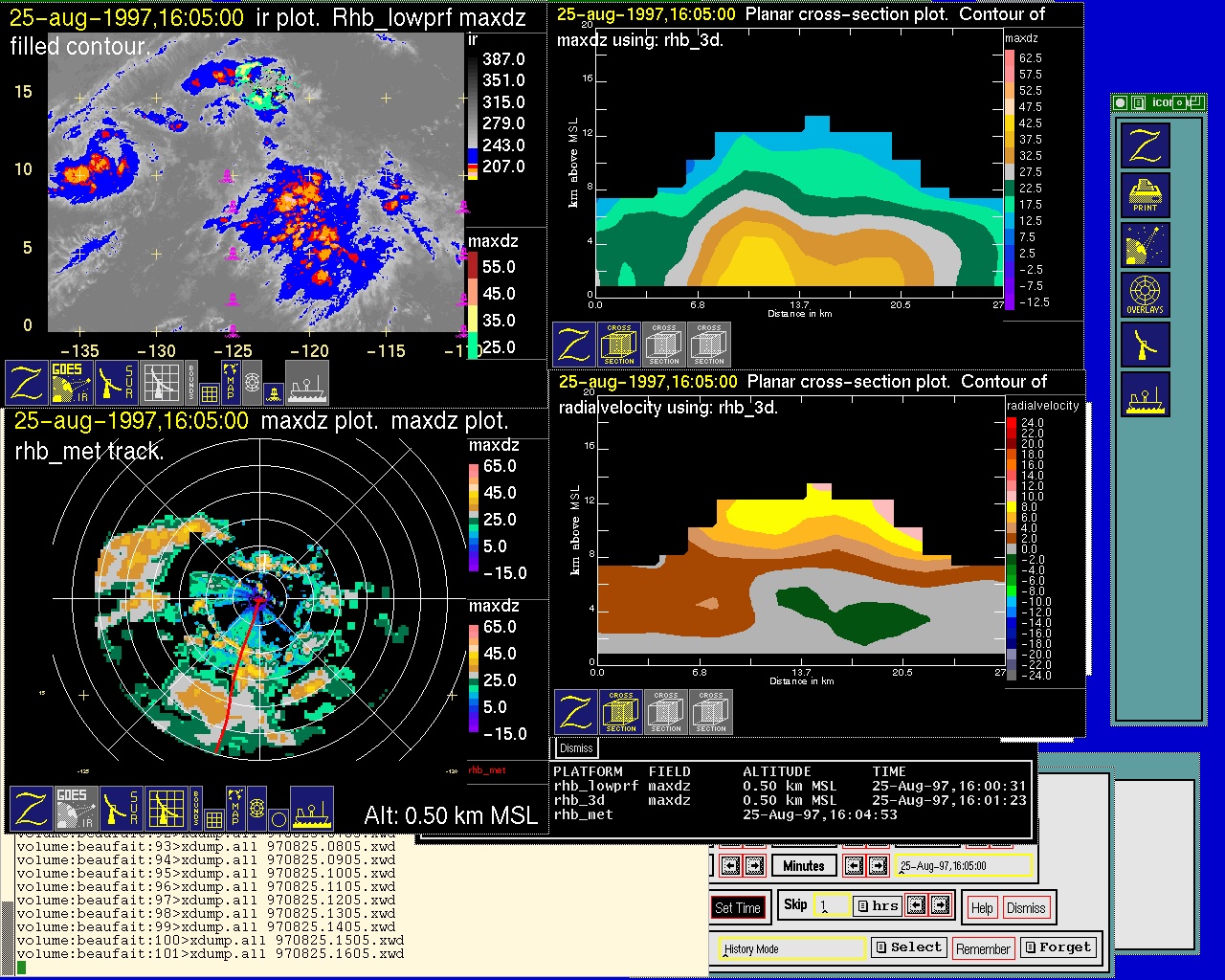The height and width of the screenshot is (980, 1225).
Task: Click the 62.5 swatch on maxdz color scale
Action: coord(1010,57)
